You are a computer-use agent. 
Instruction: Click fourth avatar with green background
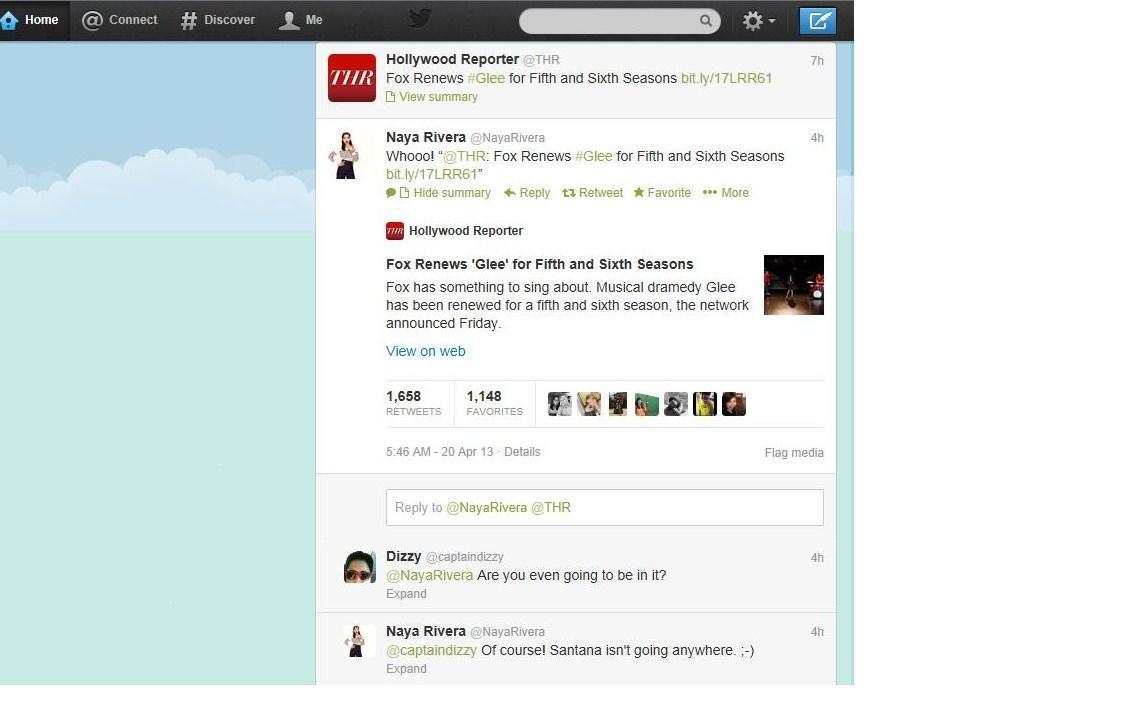(647, 403)
